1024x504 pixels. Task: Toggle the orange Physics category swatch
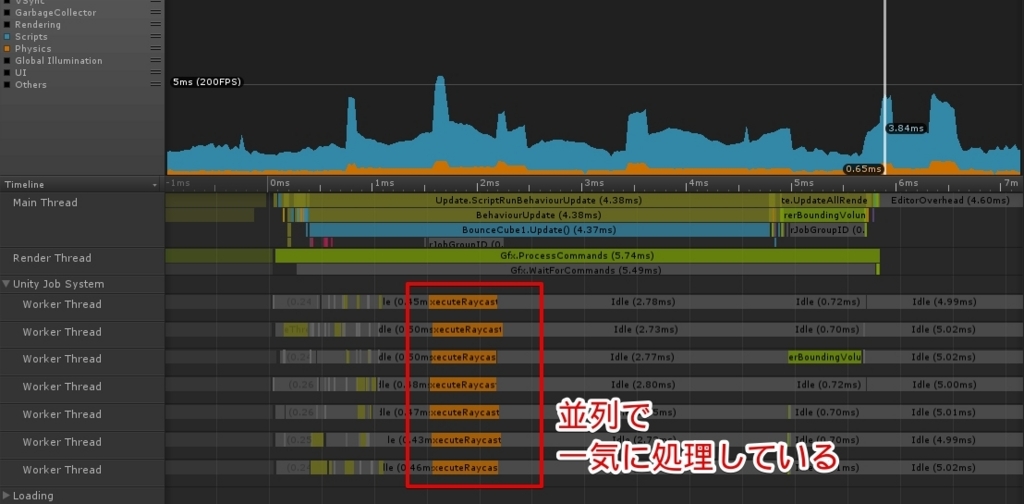(7, 48)
